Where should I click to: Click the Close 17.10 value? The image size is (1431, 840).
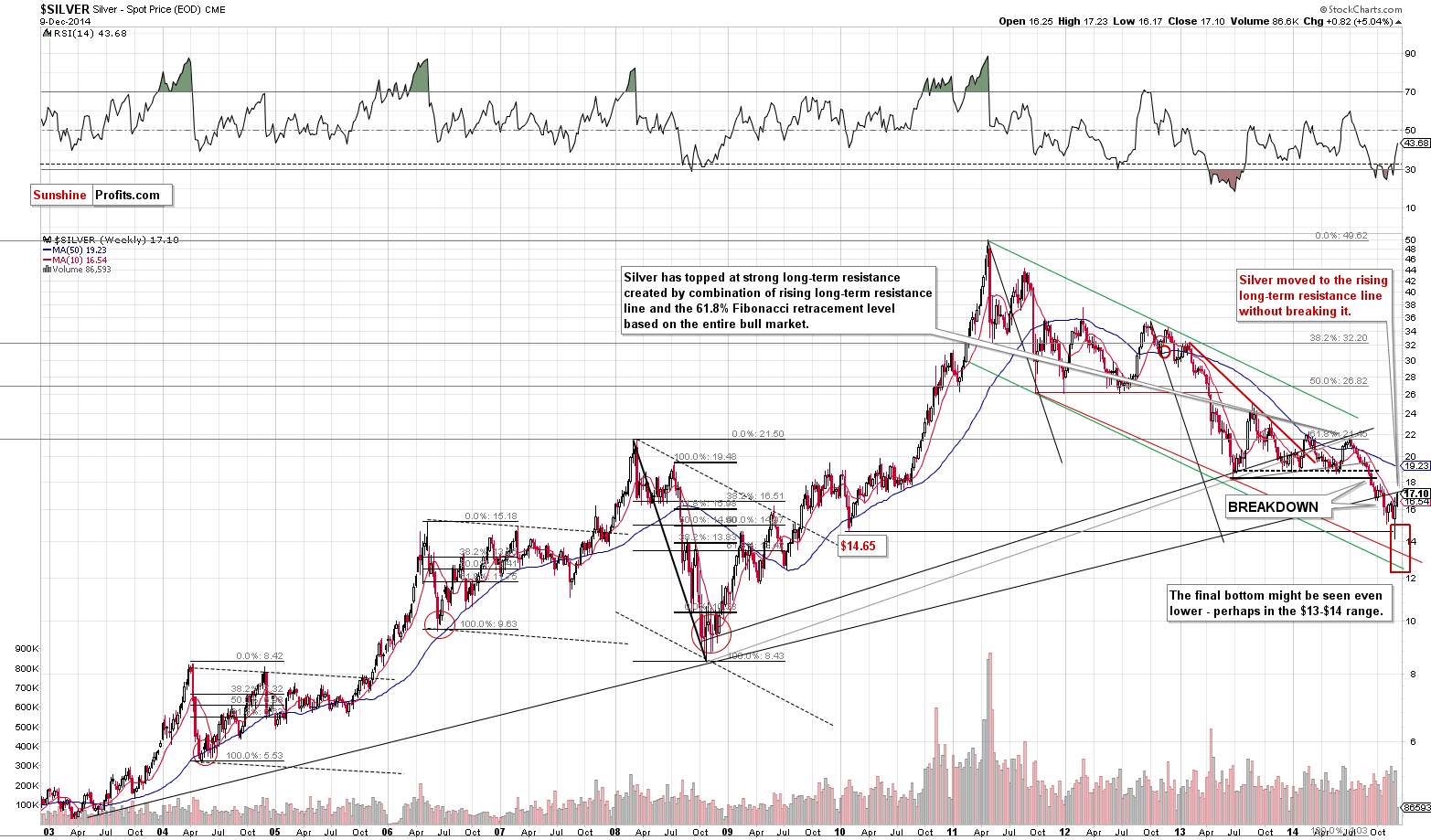[x=1196, y=21]
